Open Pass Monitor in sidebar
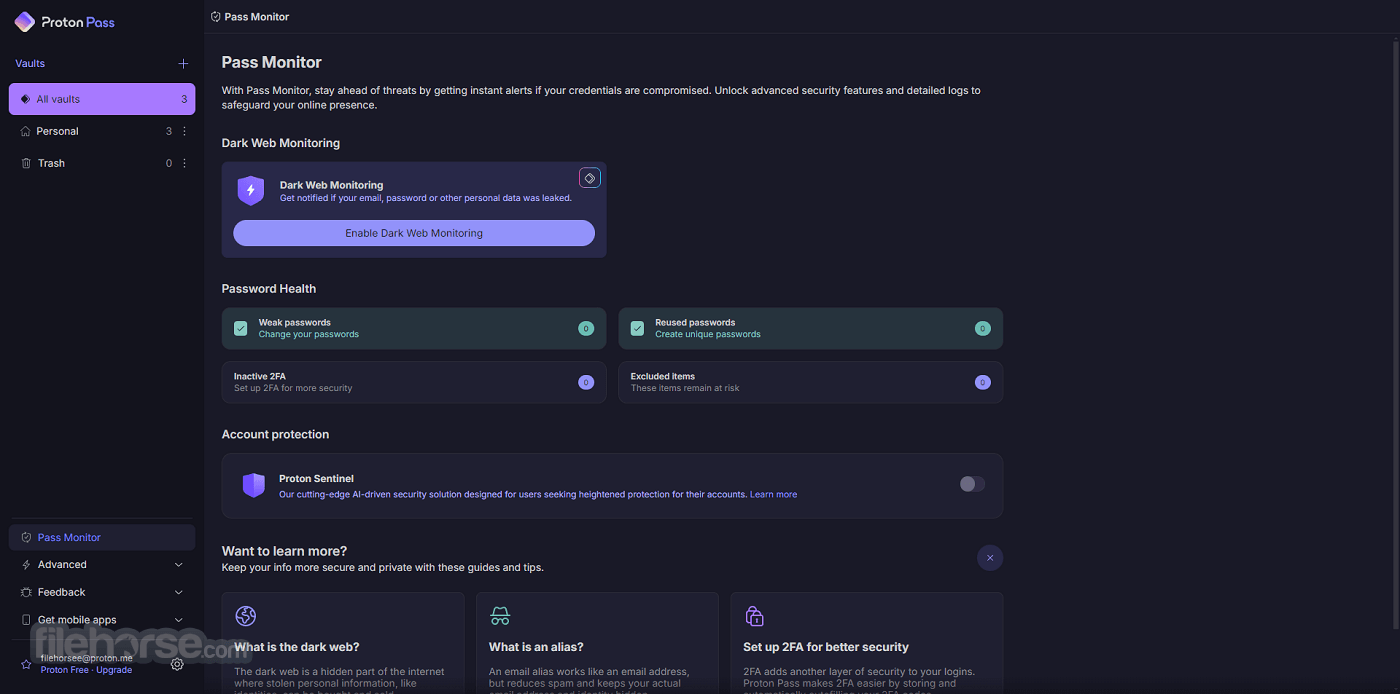This screenshot has width=1400, height=694. (x=102, y=537)
